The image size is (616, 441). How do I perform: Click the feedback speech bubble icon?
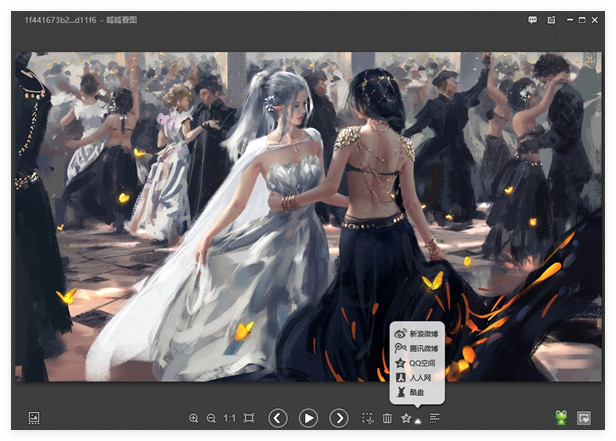tap(533, 20)
